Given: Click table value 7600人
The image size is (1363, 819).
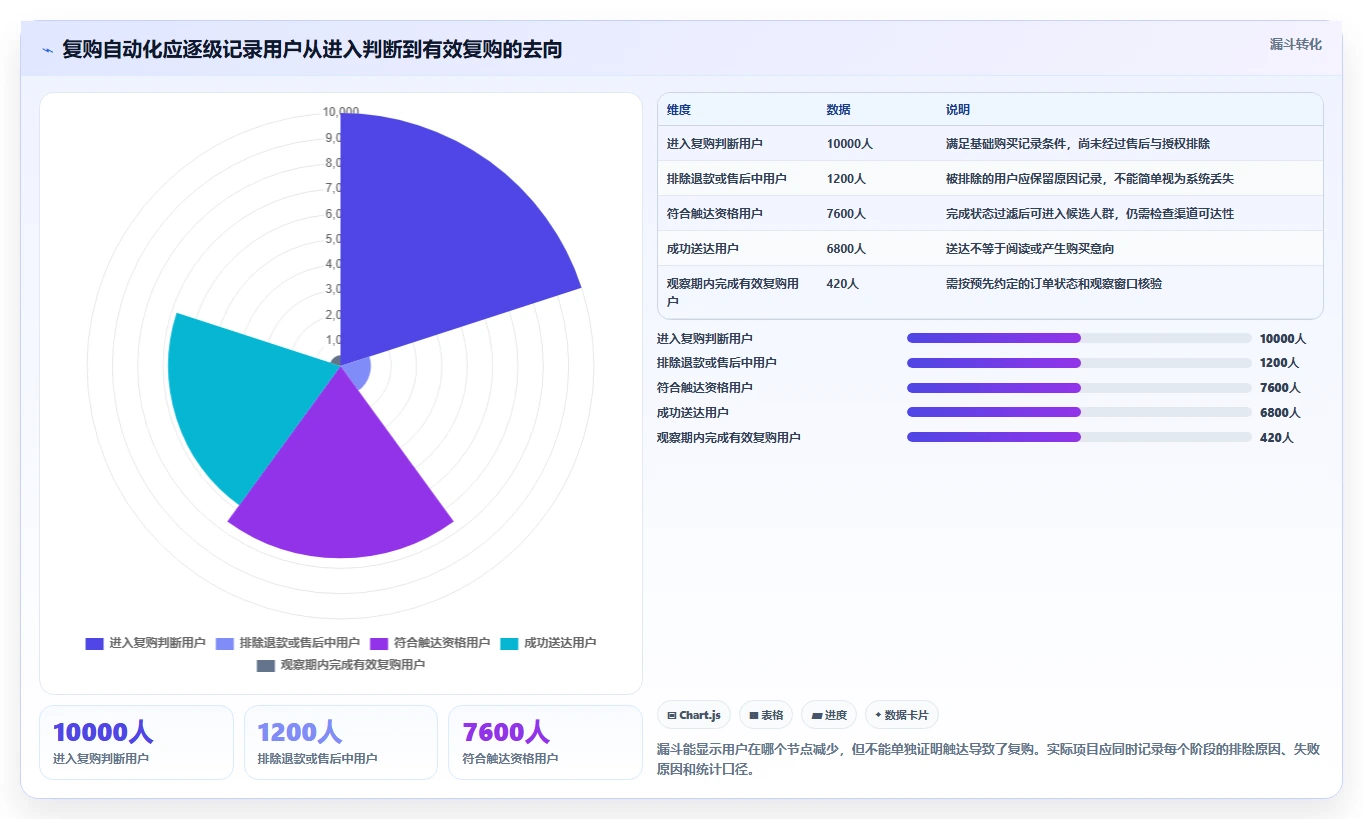Looking at the screenshot, I should (x=847, y=214).
